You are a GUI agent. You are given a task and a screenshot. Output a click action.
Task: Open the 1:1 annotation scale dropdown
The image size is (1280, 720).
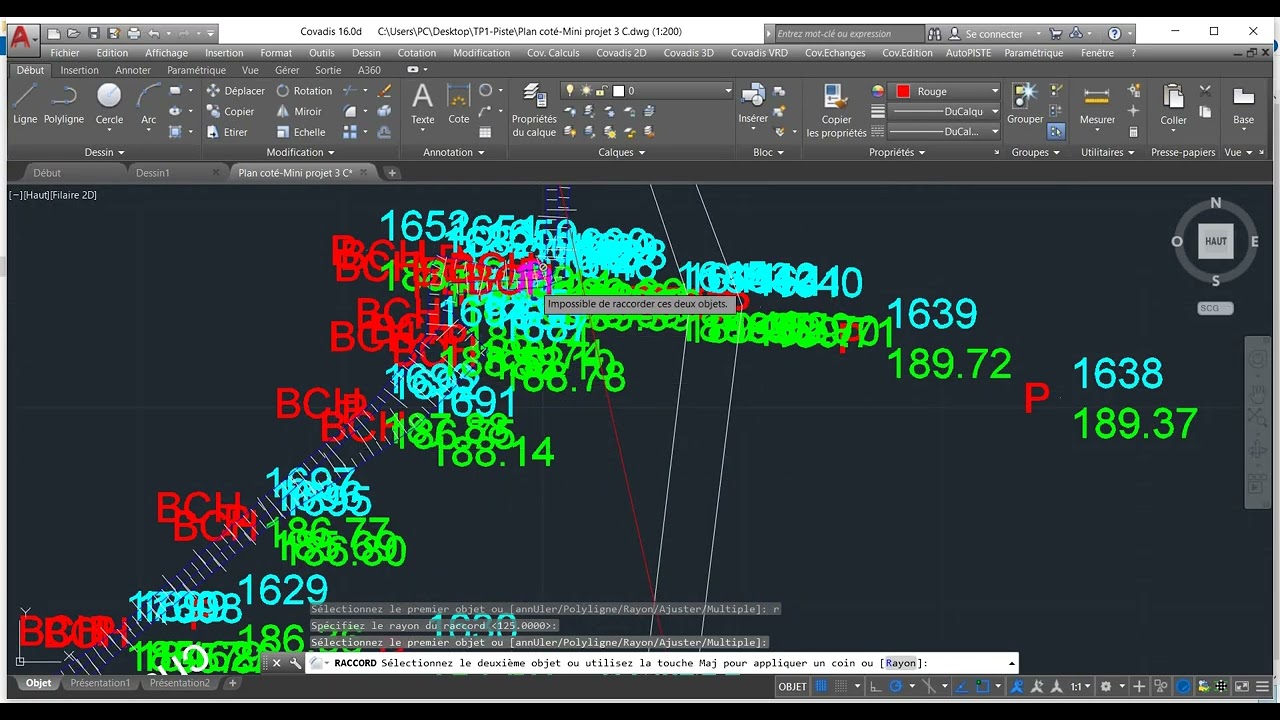(1081, 686)
